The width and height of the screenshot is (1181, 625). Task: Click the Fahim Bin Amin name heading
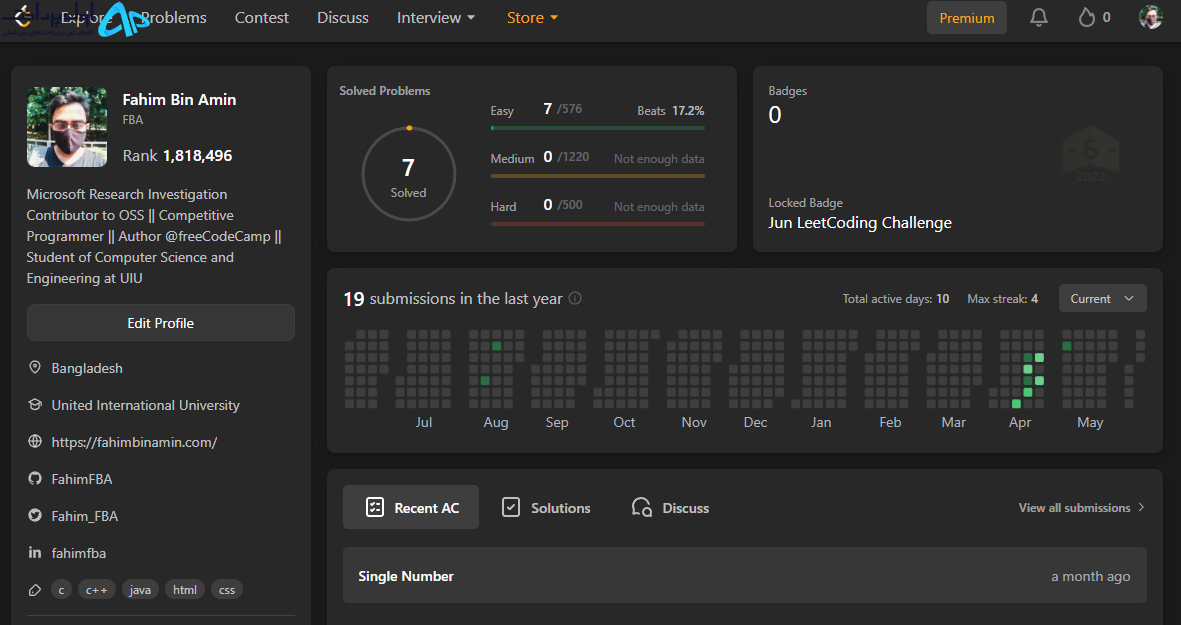pos(179,99)
